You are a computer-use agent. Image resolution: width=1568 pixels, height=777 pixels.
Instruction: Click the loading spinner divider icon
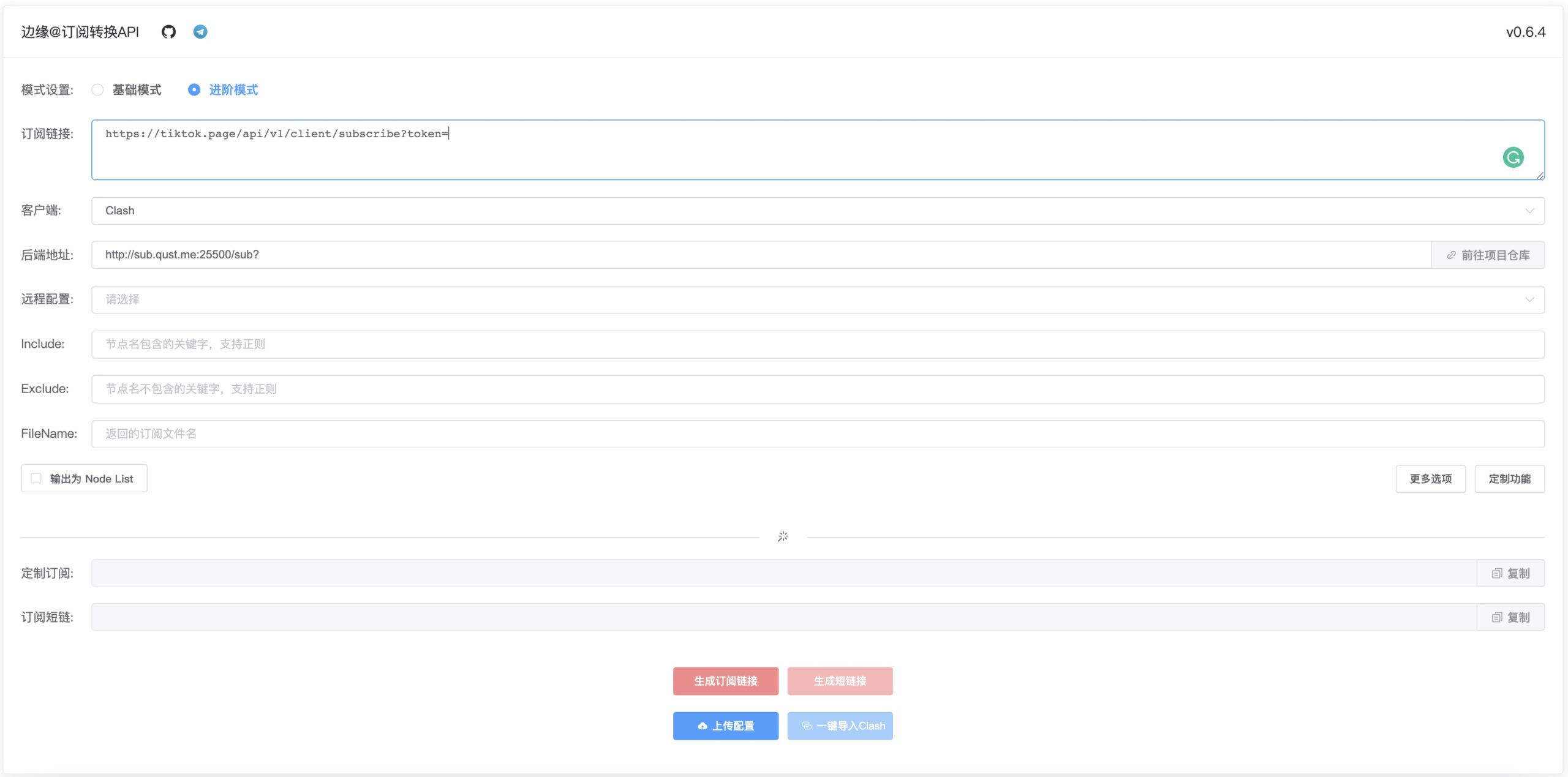(783, 536)
